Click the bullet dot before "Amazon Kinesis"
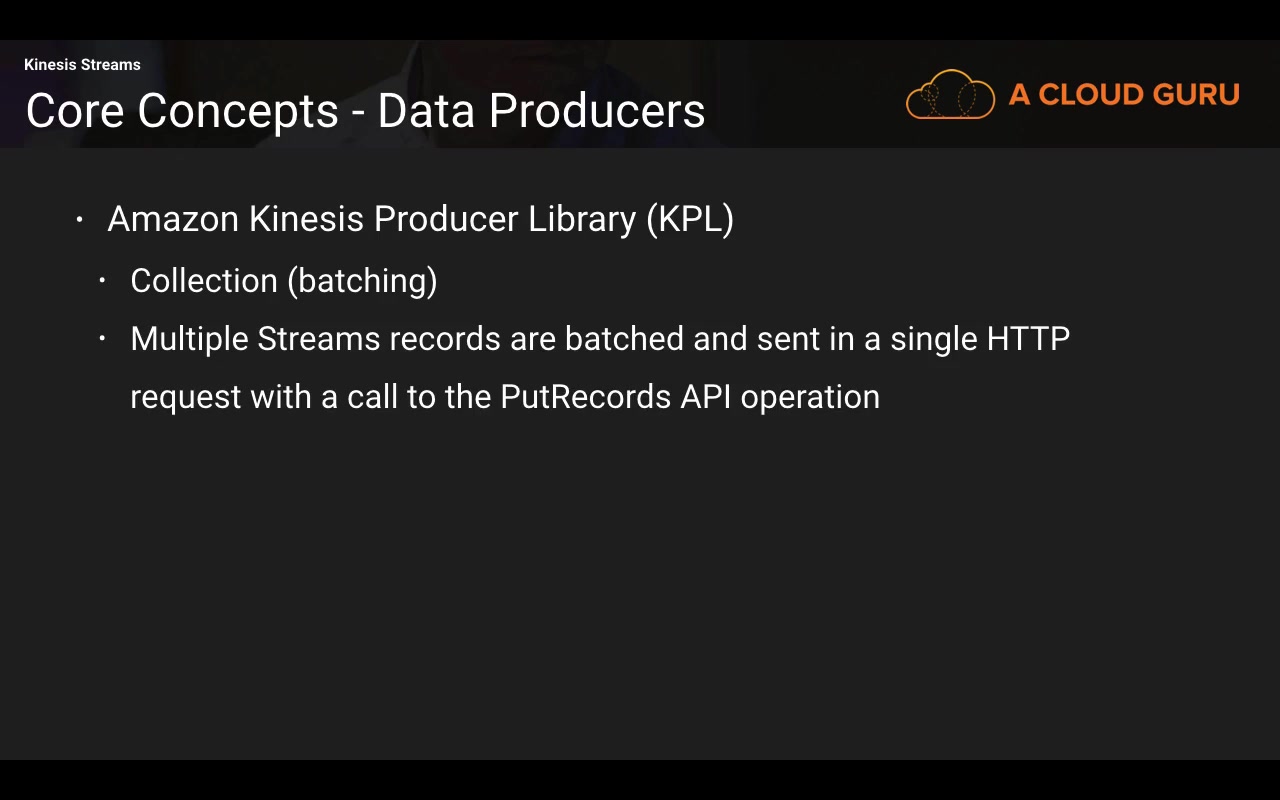1280x800 pixels. 80,220
